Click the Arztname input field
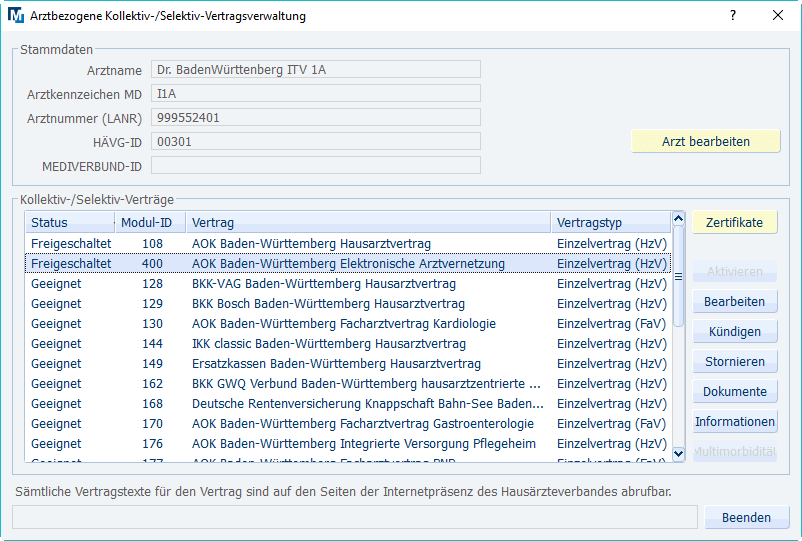The width and height of the screenshot is (802, 541). pyautogui.click(x=316, y=70)
